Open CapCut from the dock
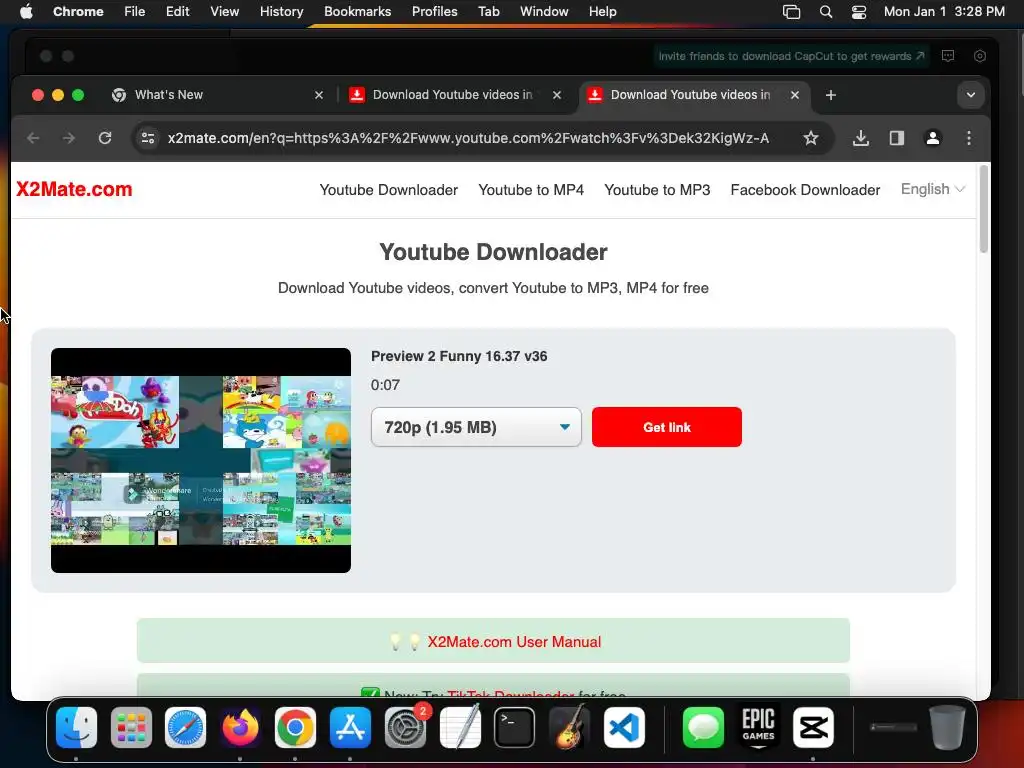1024x768 pixels. tap(813, 728)
